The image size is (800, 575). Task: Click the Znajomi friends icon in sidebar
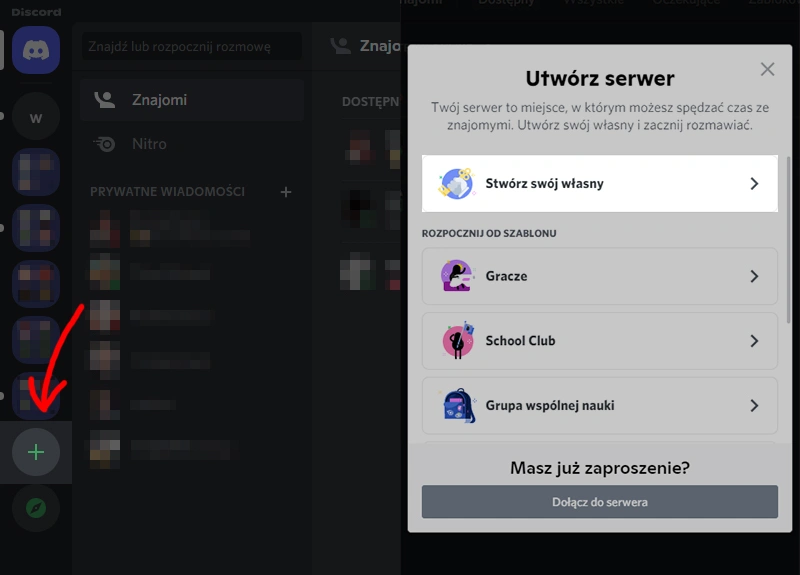point(105,100)
